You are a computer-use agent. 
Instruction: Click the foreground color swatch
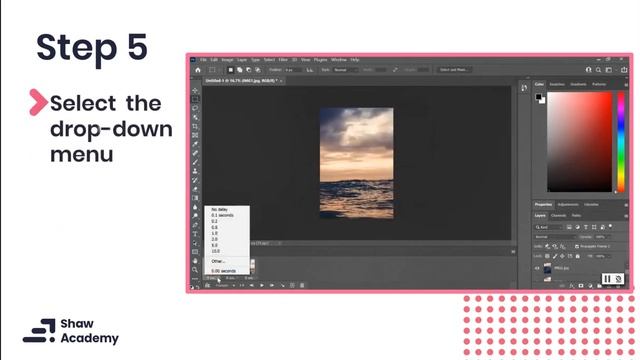click(x=539, y=97)
